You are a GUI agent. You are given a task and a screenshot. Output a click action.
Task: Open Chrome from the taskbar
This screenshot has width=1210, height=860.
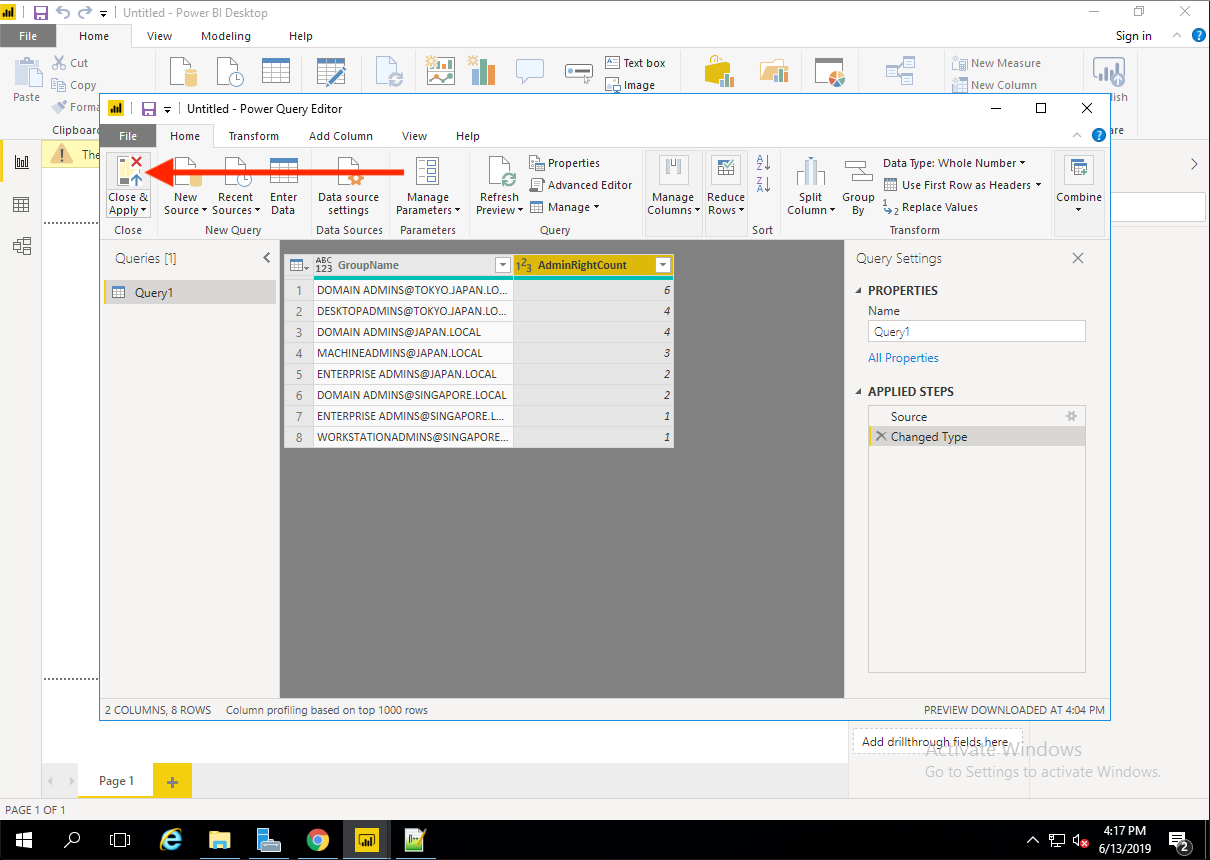(318, 840)
